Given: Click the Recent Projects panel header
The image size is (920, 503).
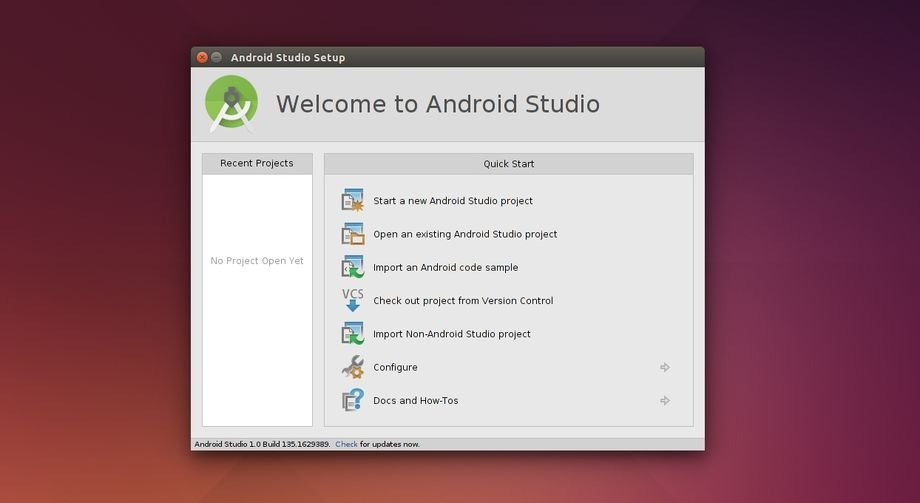Looking at the screenshot, I should [x=257, y=163].
